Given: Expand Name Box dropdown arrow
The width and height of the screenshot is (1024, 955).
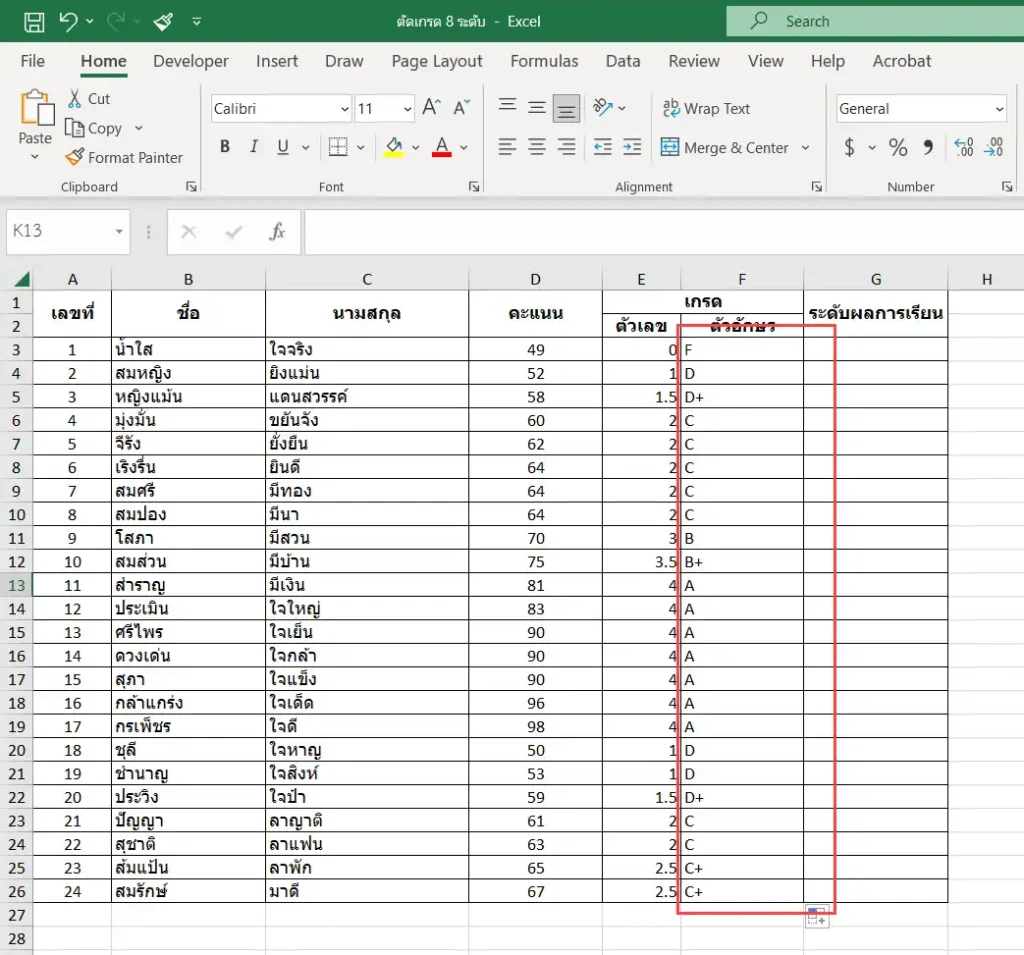Looking at the screenshot, I should pyautogui.click(x=119, y=231).
